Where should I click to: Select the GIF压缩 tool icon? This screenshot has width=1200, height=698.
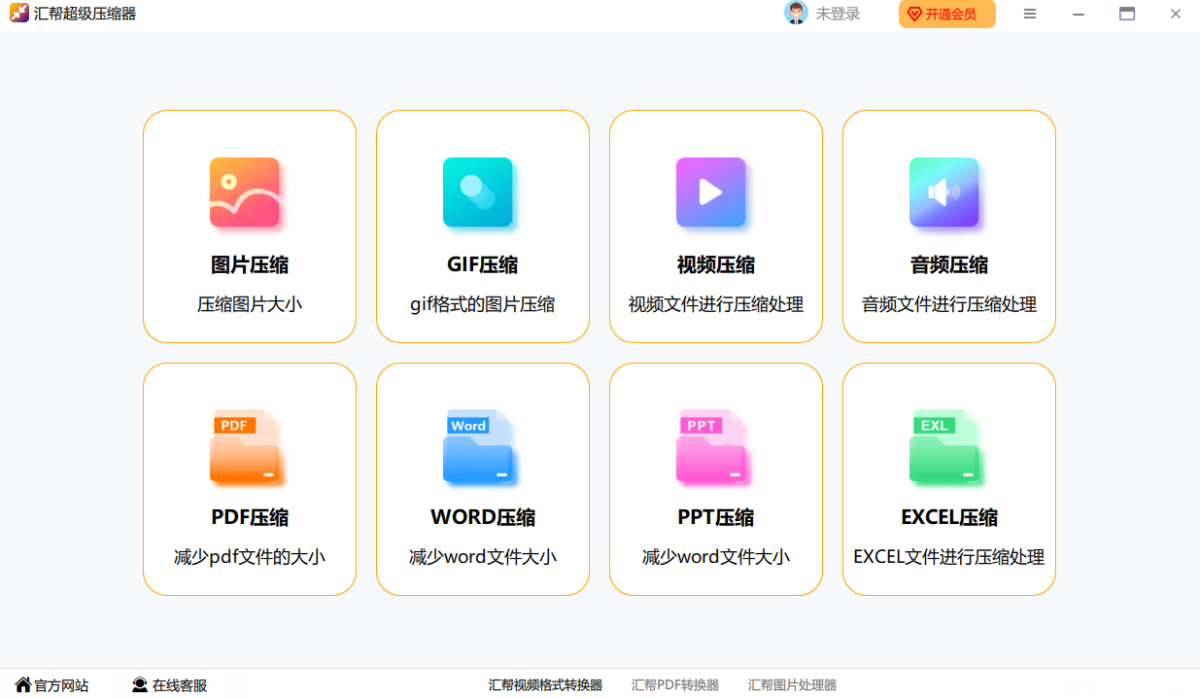coord(482,193)
